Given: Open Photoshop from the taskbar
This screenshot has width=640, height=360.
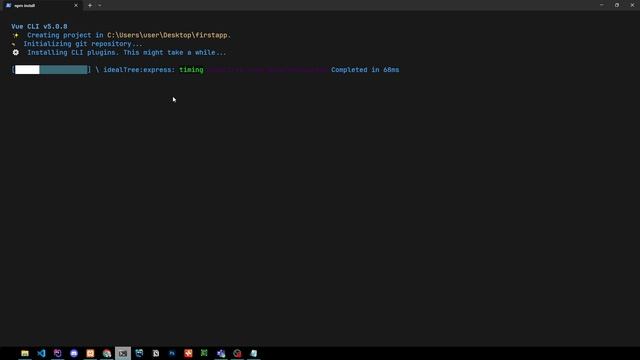Looking at the screenshot, I should (x=172, y=353).
